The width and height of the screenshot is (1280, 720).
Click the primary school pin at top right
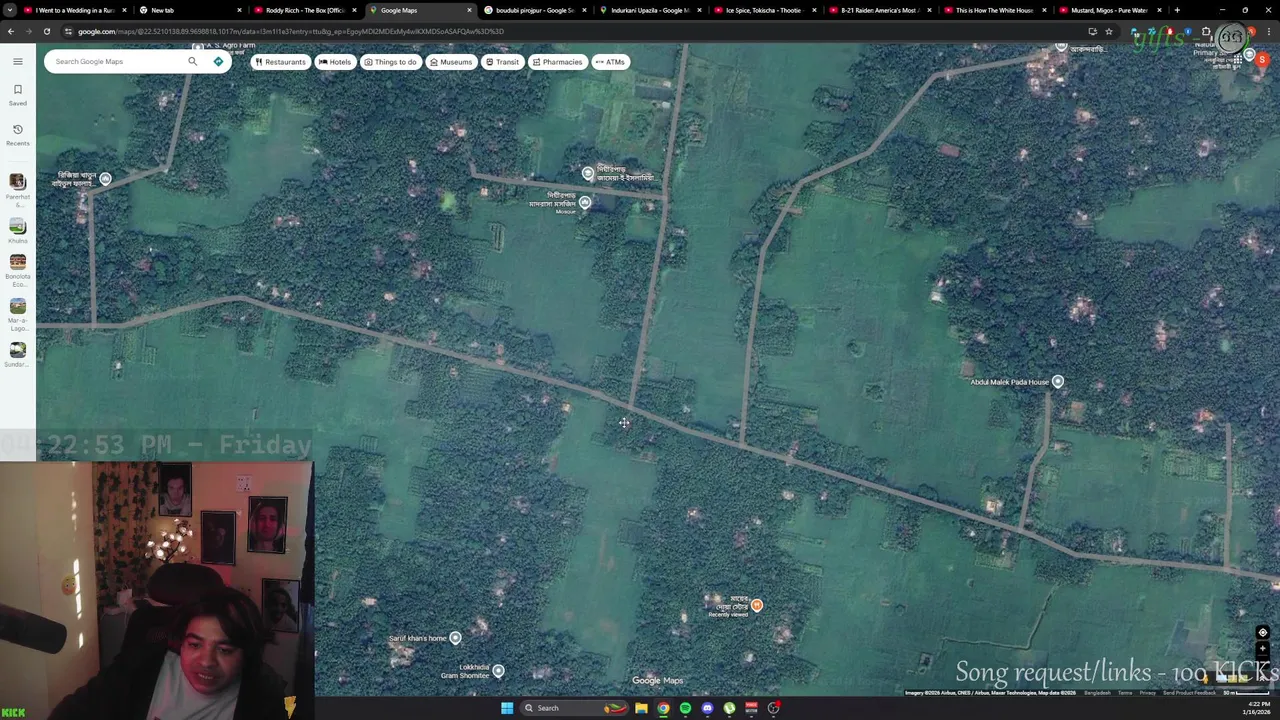(x=1249, y=55)
